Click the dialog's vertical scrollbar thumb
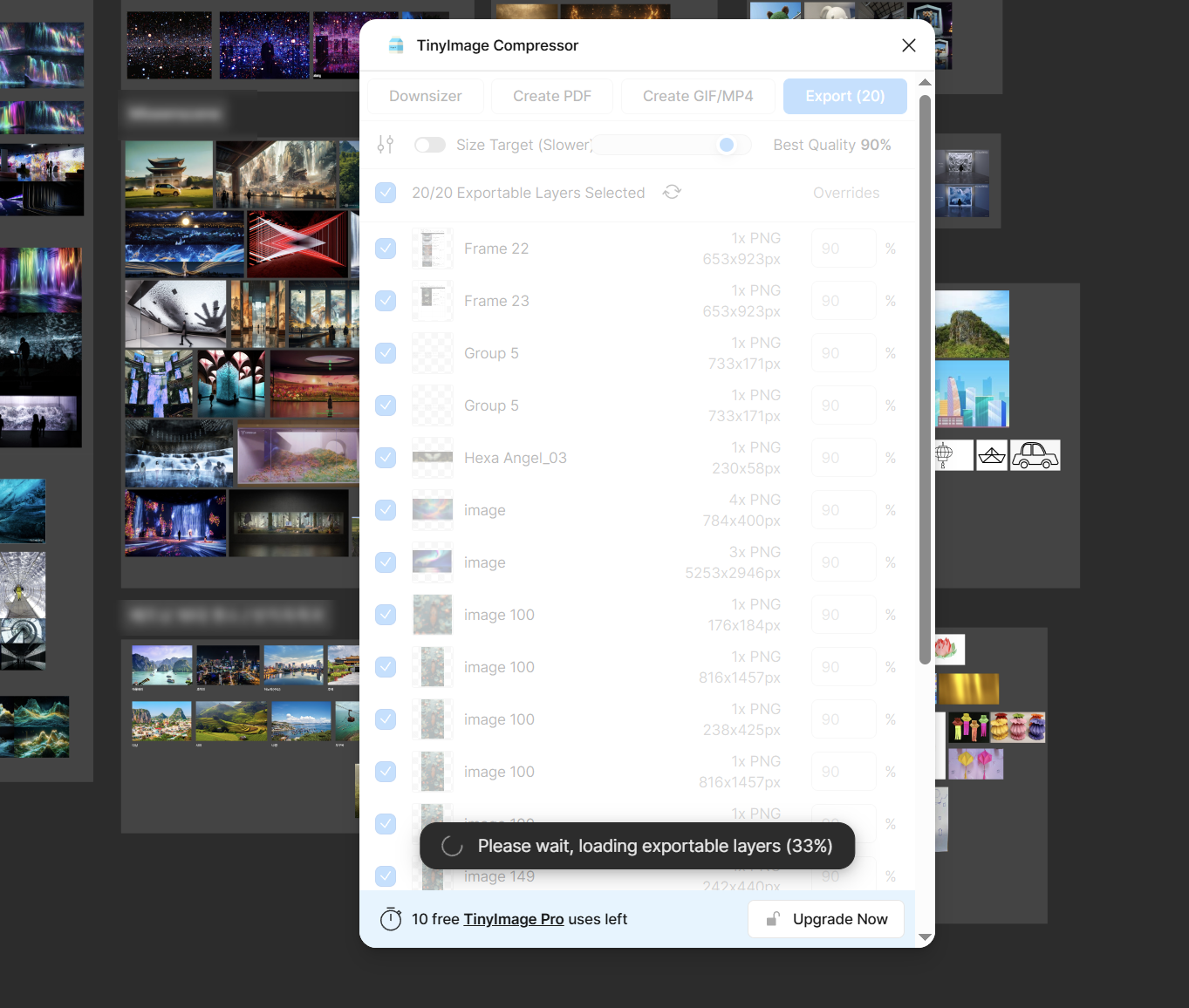 (x=926, y=379)
